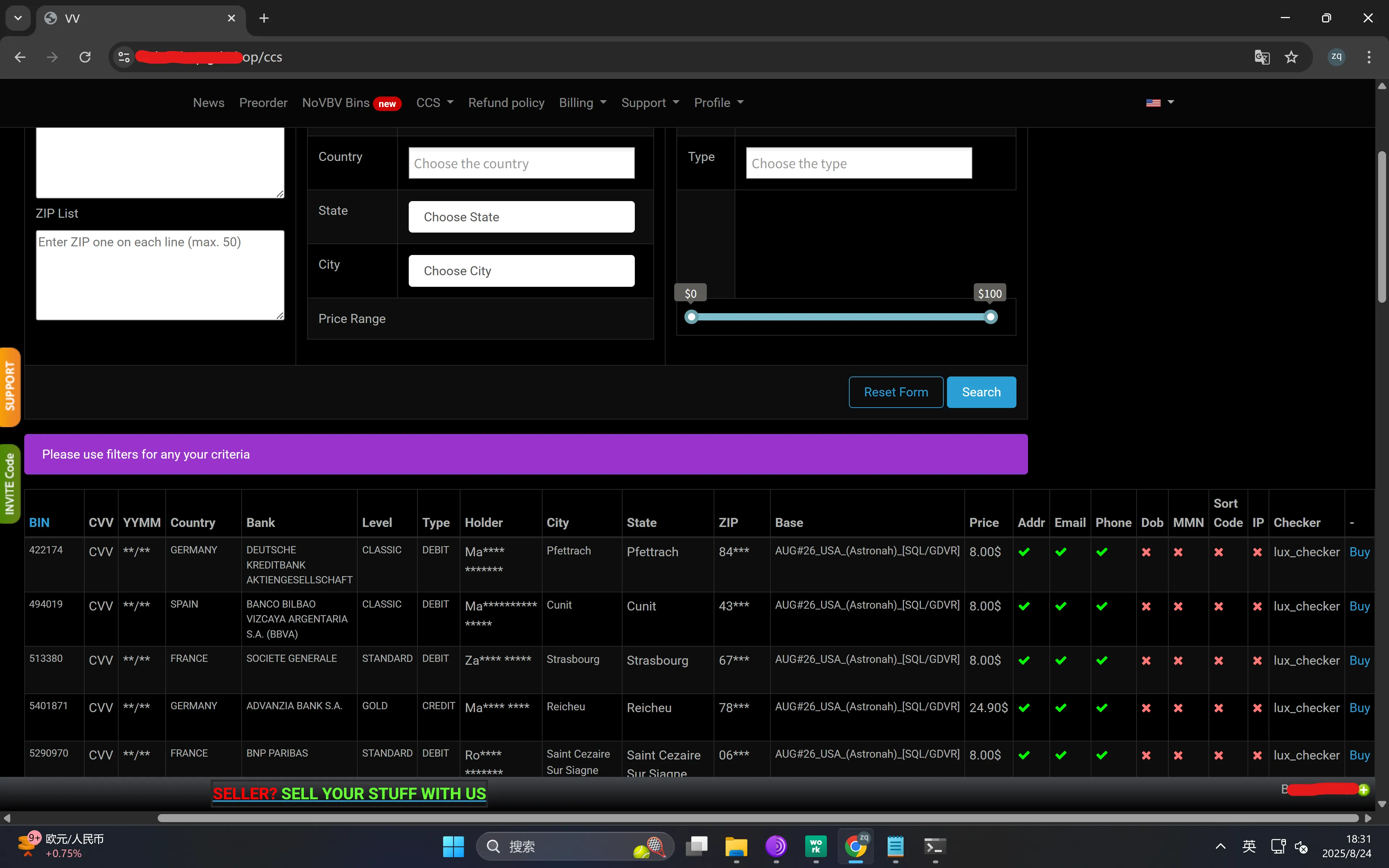The height and width of the screenshot is (868, 1389).
Task: Click the horizontal scrollbar at page bottom
Action: [758, 817]
